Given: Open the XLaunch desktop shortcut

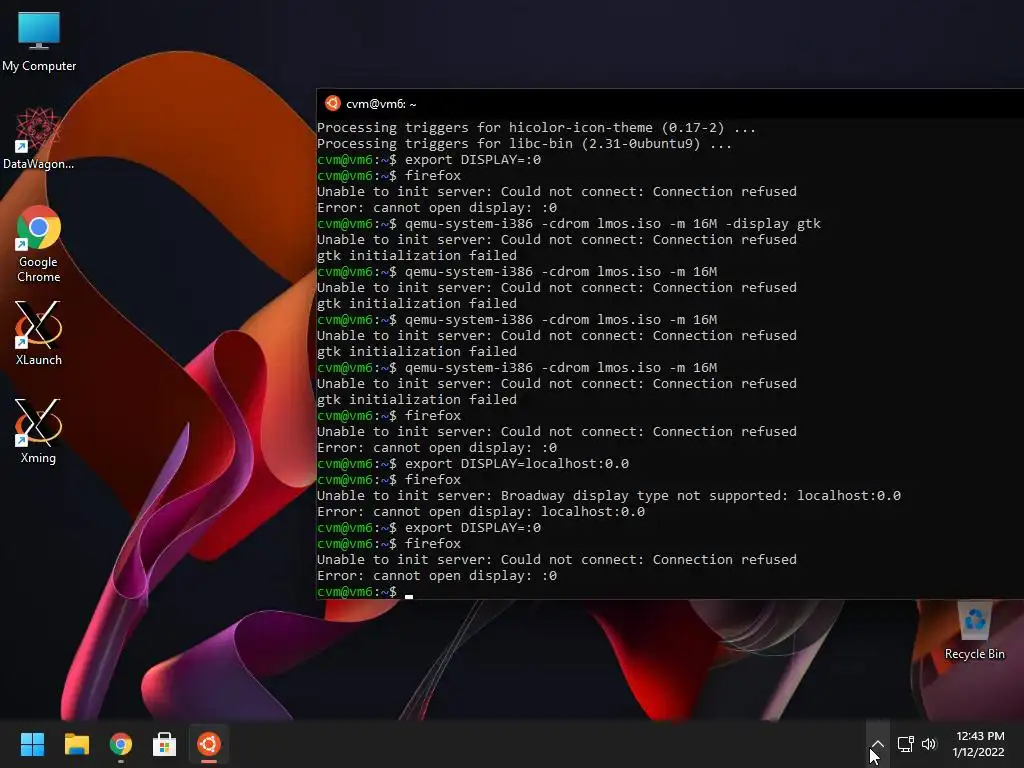Looking at the screenshot, I should 39,333.
